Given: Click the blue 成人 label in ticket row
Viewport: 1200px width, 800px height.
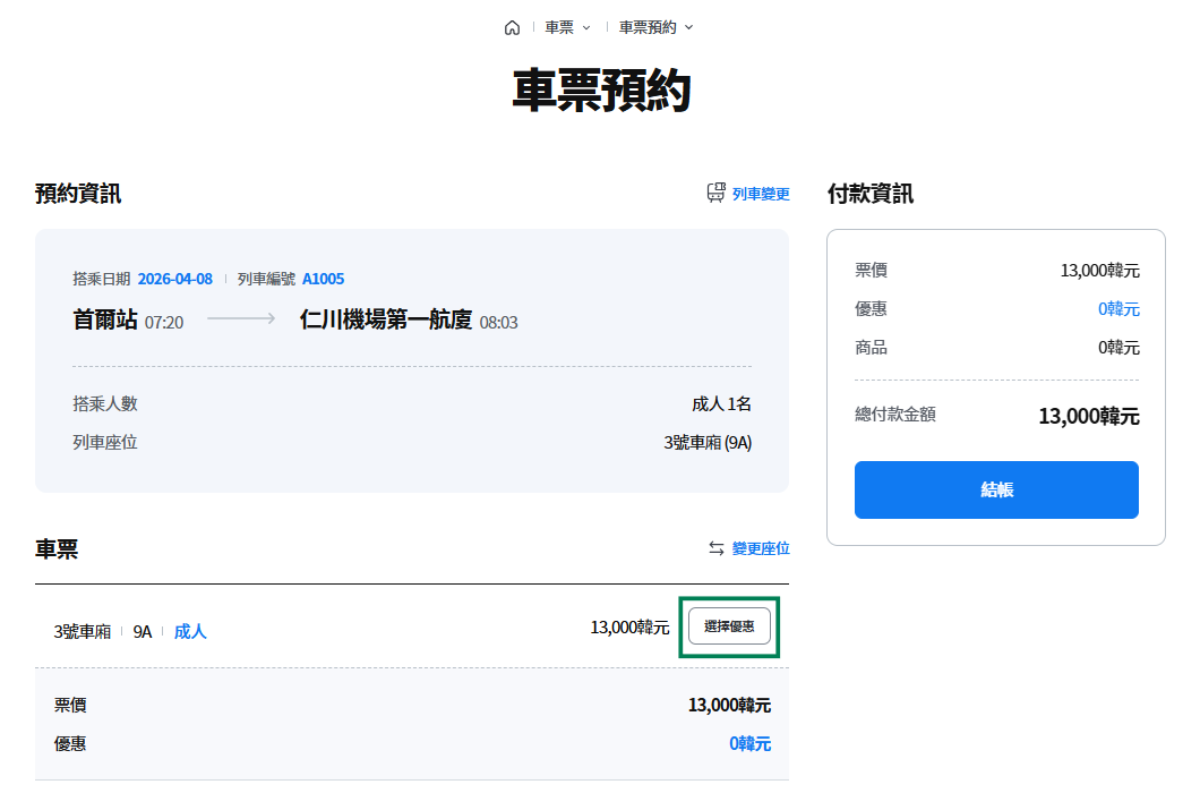Looking at the screenshot, I should pos(190,632).
